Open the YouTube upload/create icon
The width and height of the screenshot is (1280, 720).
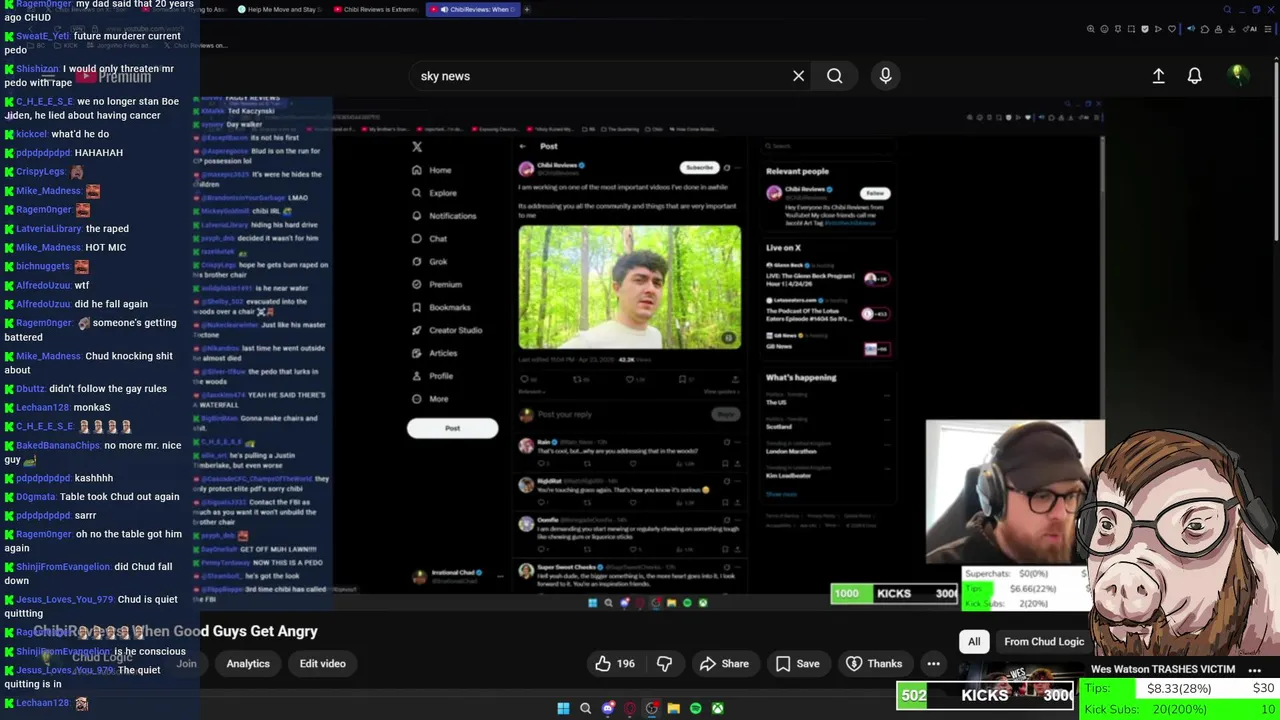point(1158,76)
